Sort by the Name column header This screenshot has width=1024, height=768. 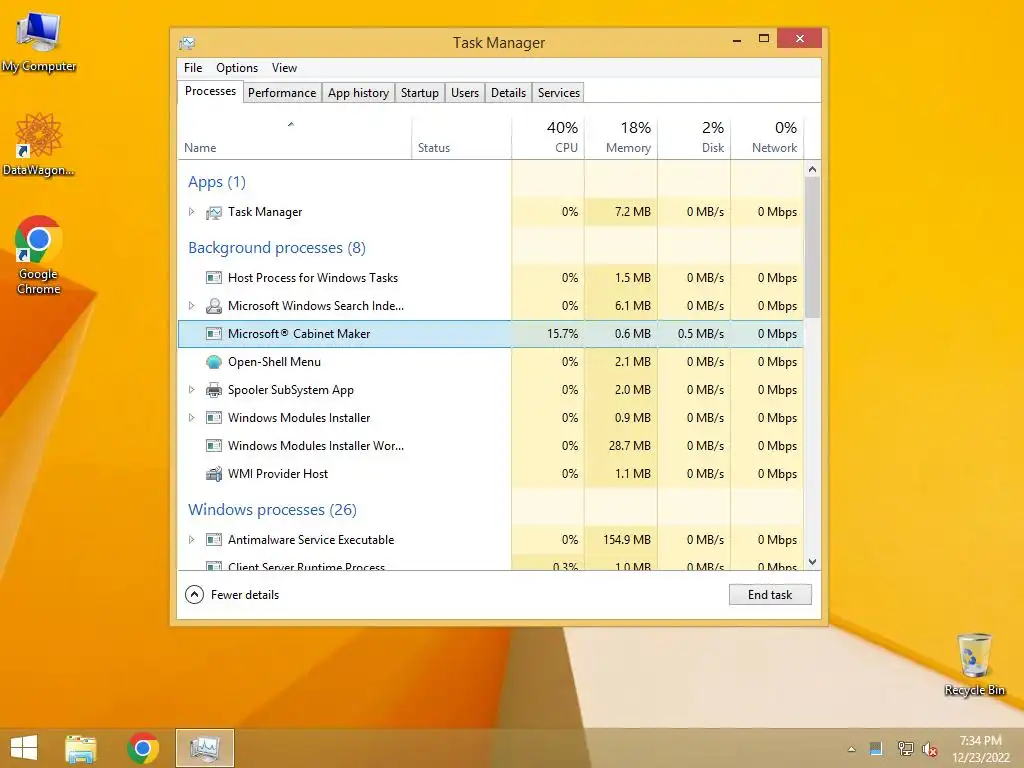coord(295,138)
